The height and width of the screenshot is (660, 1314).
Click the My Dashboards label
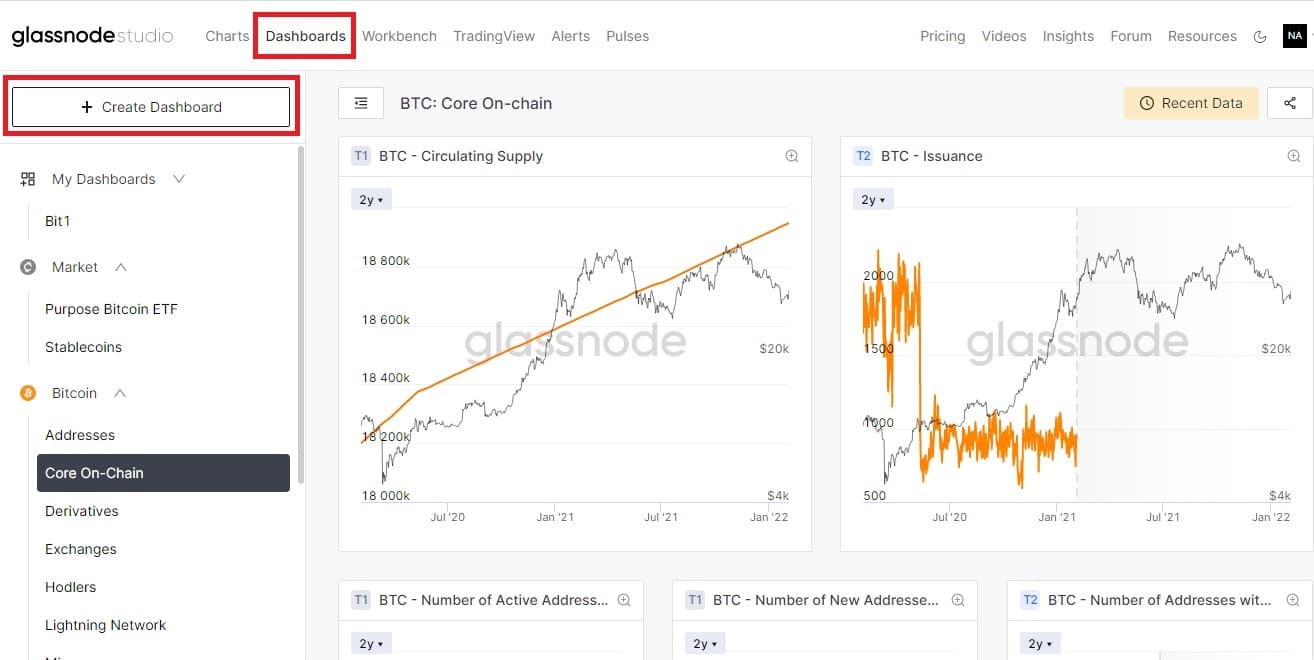point(104,179)
